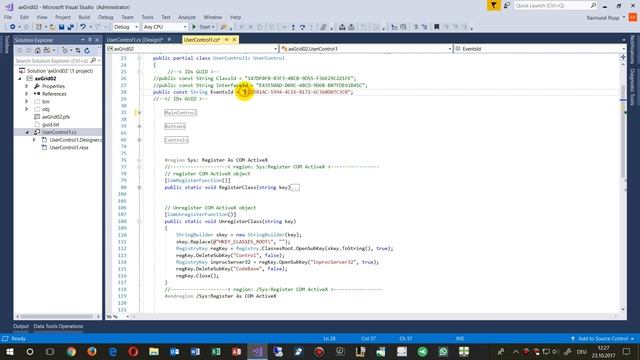Click the Raimund Popp account name
Image resolution: width=640 pixels, height=360 pixels.
click(603, 18)
